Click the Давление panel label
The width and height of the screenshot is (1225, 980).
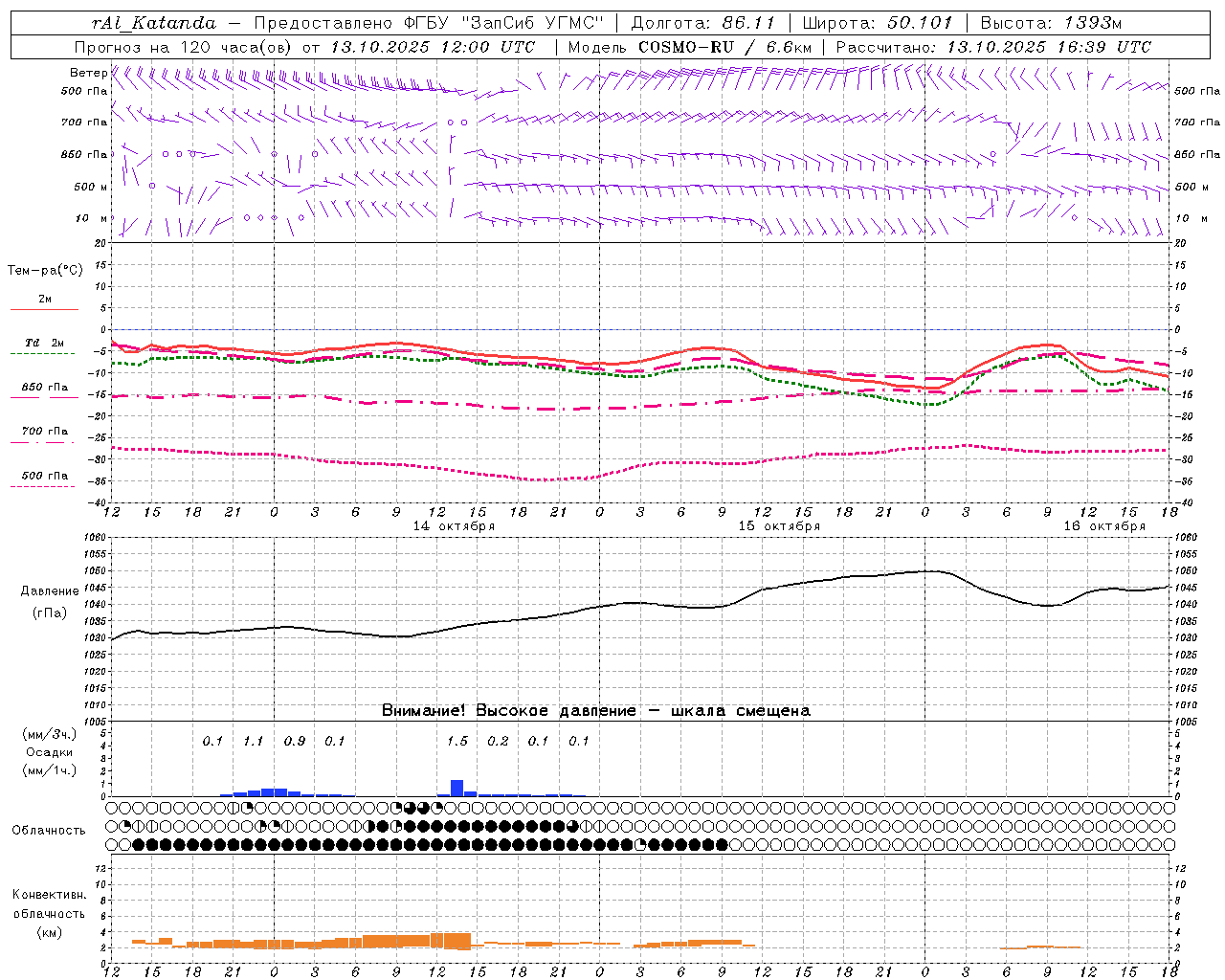click(50, 591)
